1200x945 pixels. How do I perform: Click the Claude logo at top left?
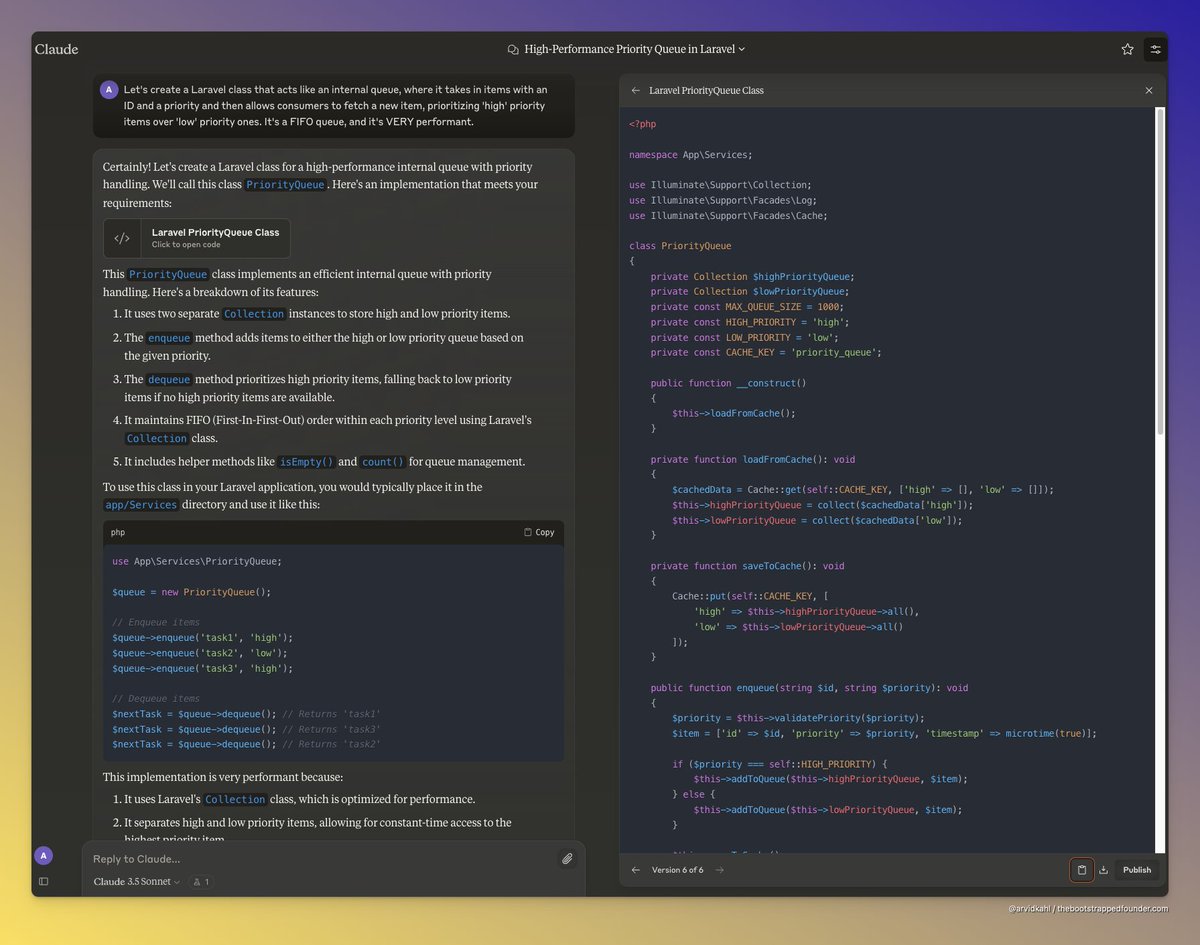56,49
